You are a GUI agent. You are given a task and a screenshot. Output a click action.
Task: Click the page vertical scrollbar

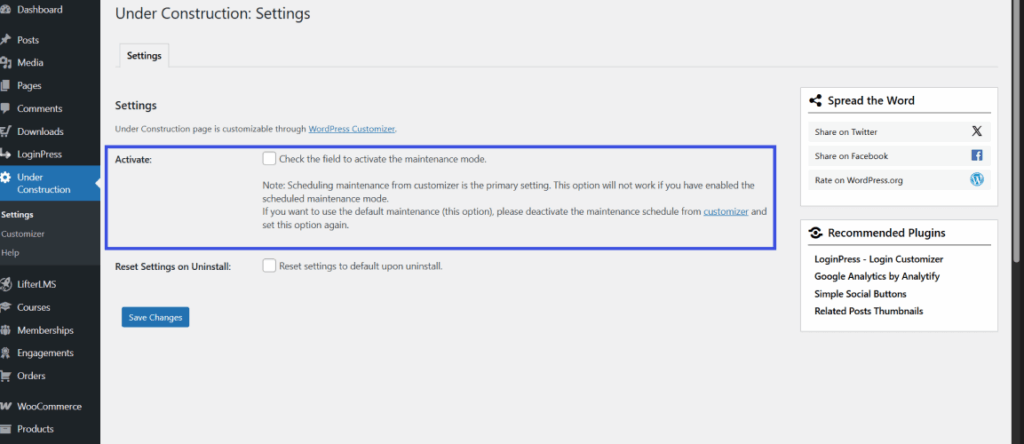[x=1018, y=131]
